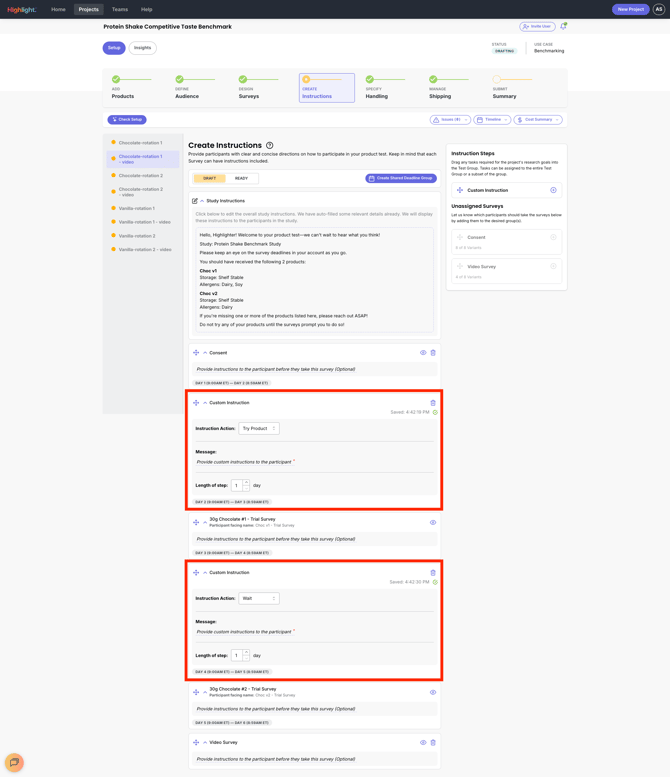The height and width of the screenshot is (777, 670).
Task: Open Help in top navigation
Action: click(x=146, y=9)
